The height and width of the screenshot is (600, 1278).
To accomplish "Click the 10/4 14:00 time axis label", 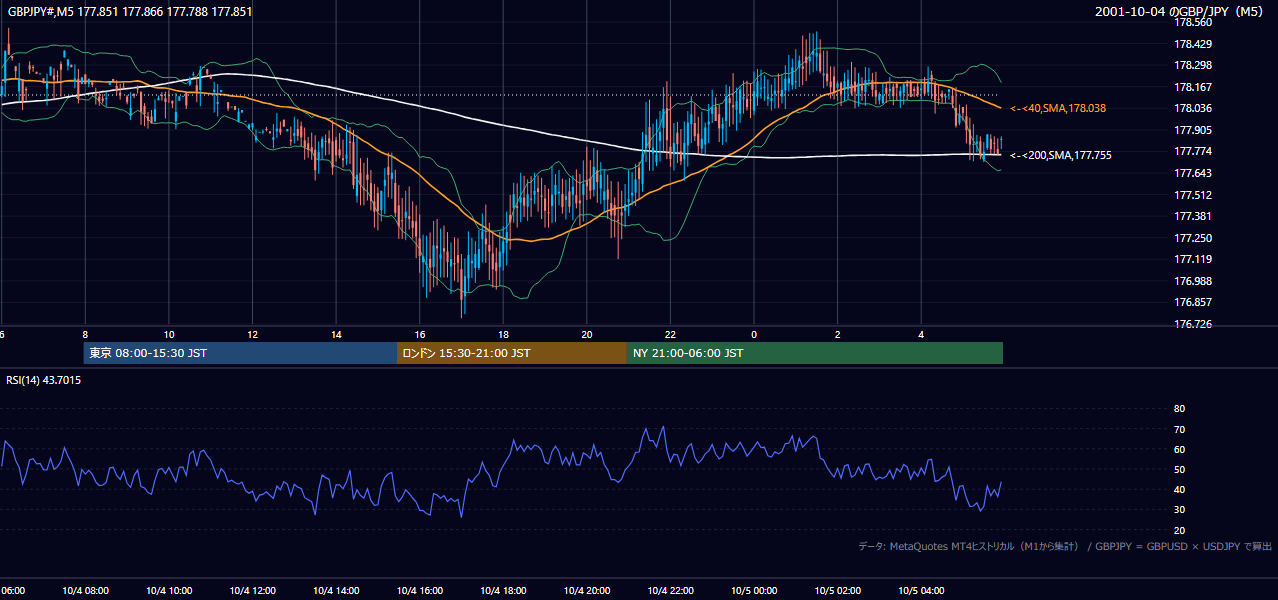I will coord(336,591).
